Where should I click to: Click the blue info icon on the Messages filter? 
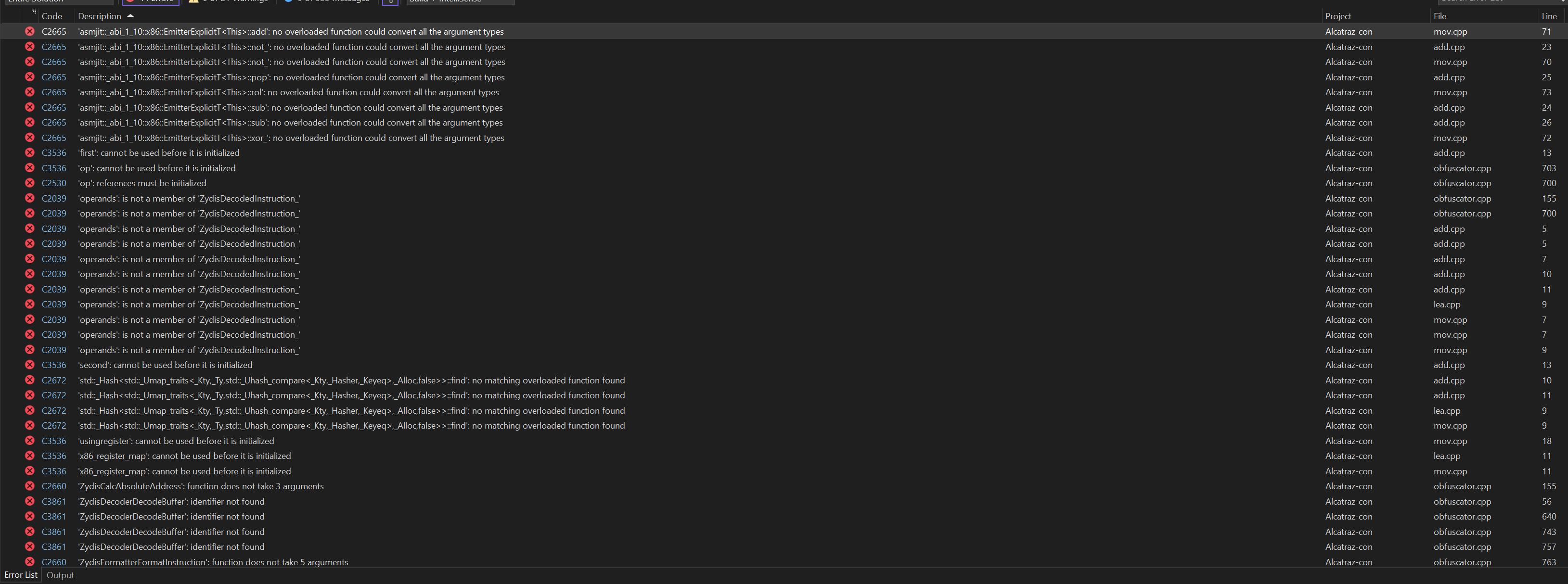(x=288, y=2)
